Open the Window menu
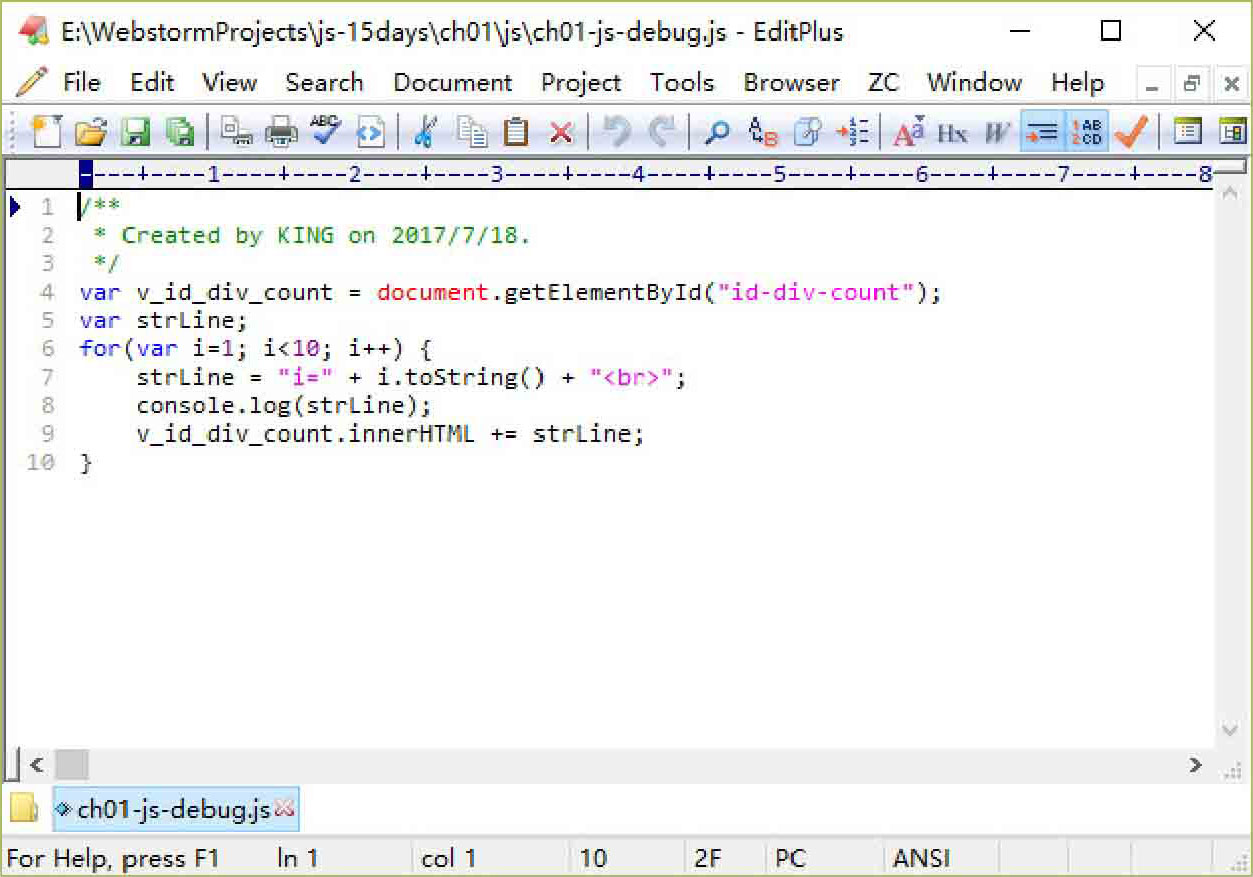Viewport: 1253px width, 877px height. pos(974,82)
